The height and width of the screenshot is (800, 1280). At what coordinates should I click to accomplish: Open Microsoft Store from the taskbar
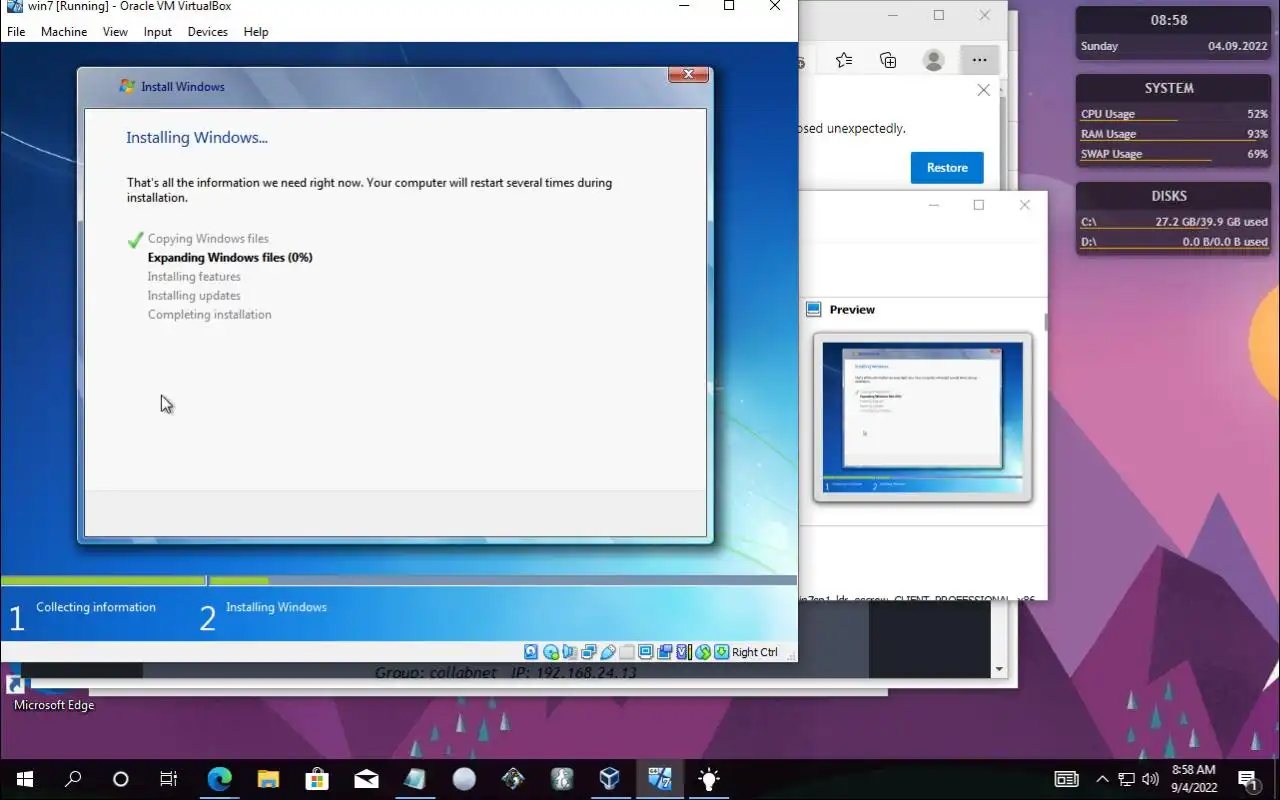317,779
